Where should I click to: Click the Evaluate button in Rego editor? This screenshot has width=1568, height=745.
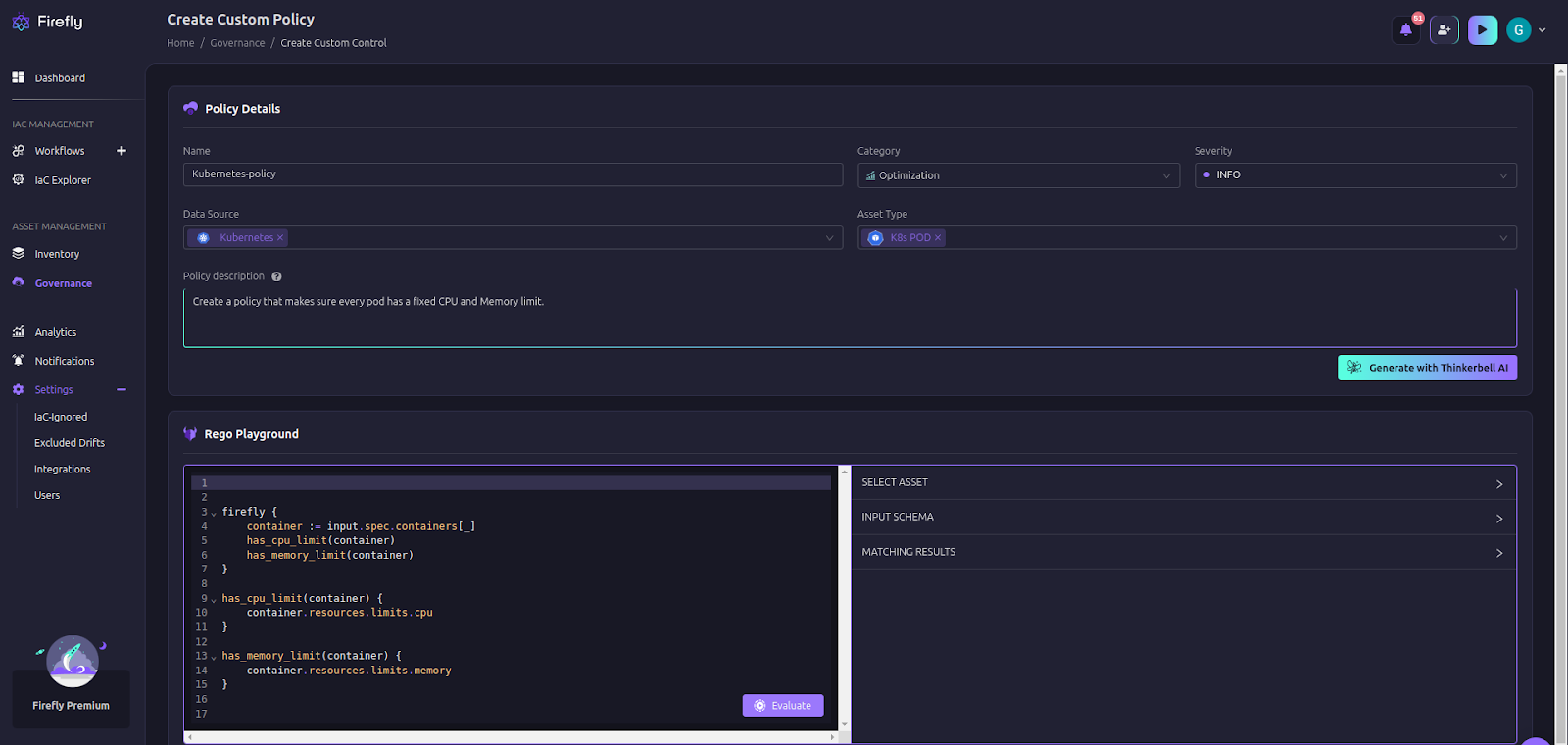tap(783, 706)
